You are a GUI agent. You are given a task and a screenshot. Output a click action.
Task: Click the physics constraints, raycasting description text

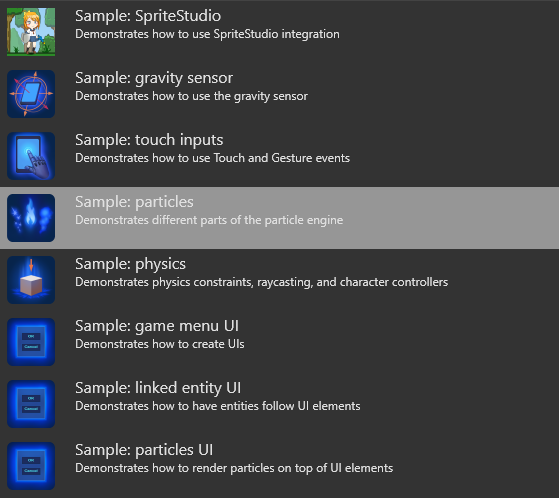click(261, 282)
